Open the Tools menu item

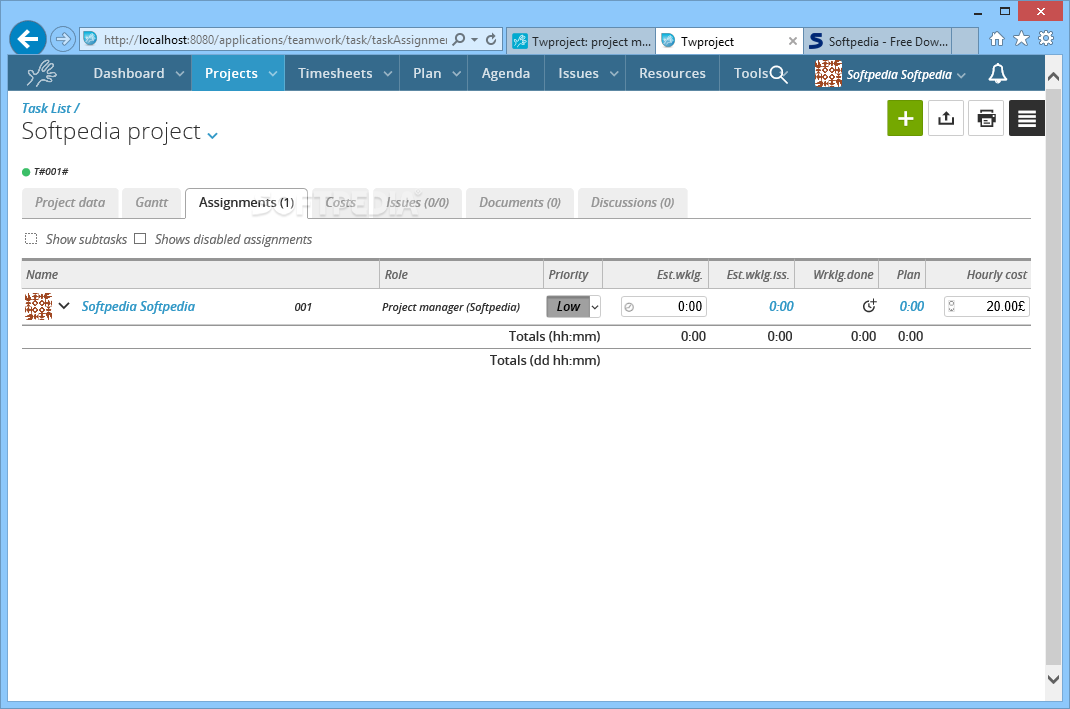[751, 73]
